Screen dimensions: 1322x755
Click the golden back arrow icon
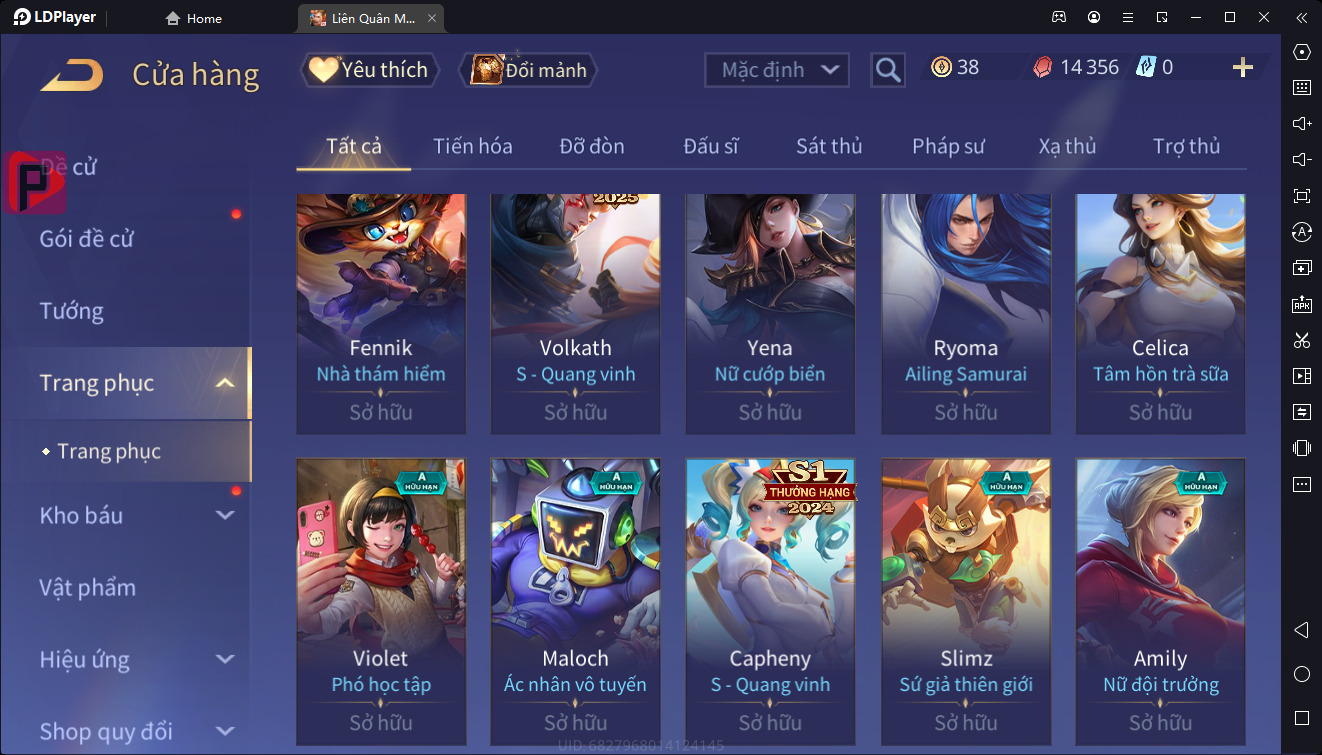(72, 75)
